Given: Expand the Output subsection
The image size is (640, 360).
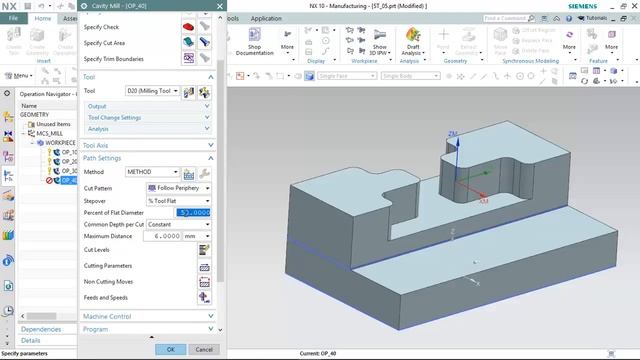Looking at the screenshot, I should 207,106.
